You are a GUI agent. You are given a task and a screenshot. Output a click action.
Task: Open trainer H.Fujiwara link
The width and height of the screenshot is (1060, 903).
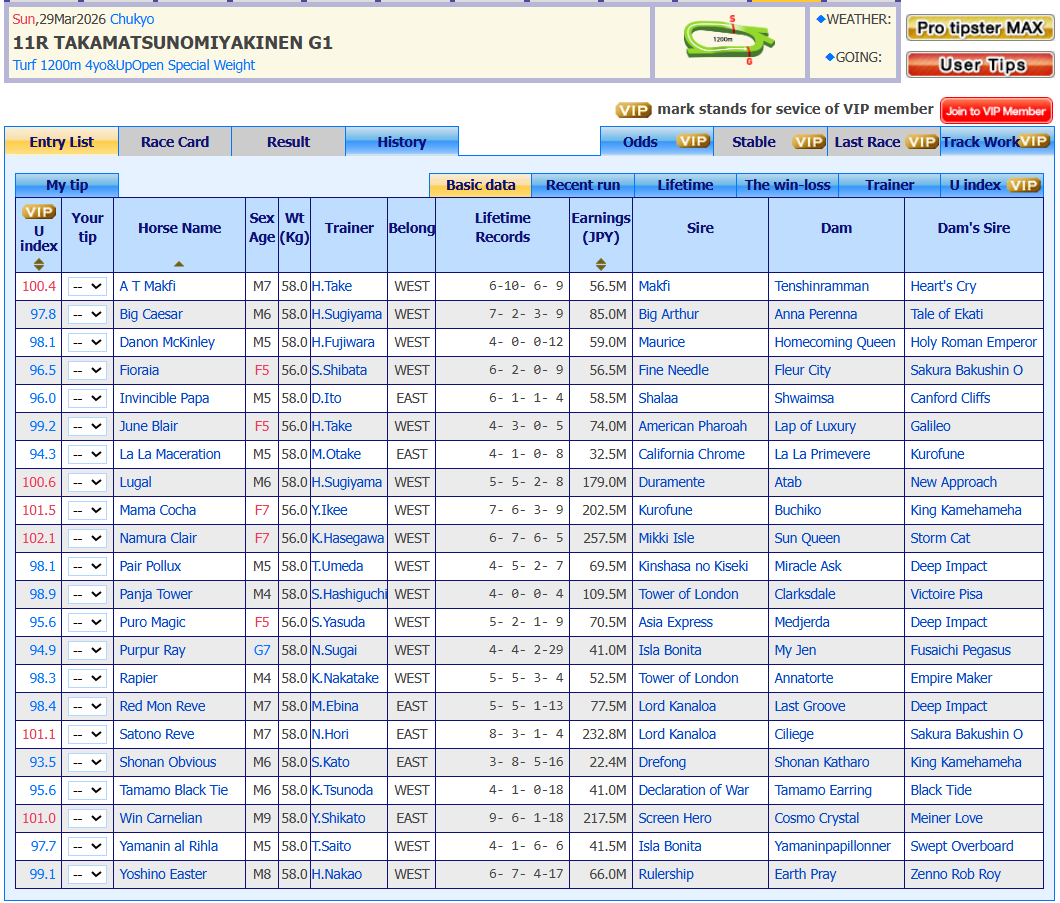pos(343,343)
